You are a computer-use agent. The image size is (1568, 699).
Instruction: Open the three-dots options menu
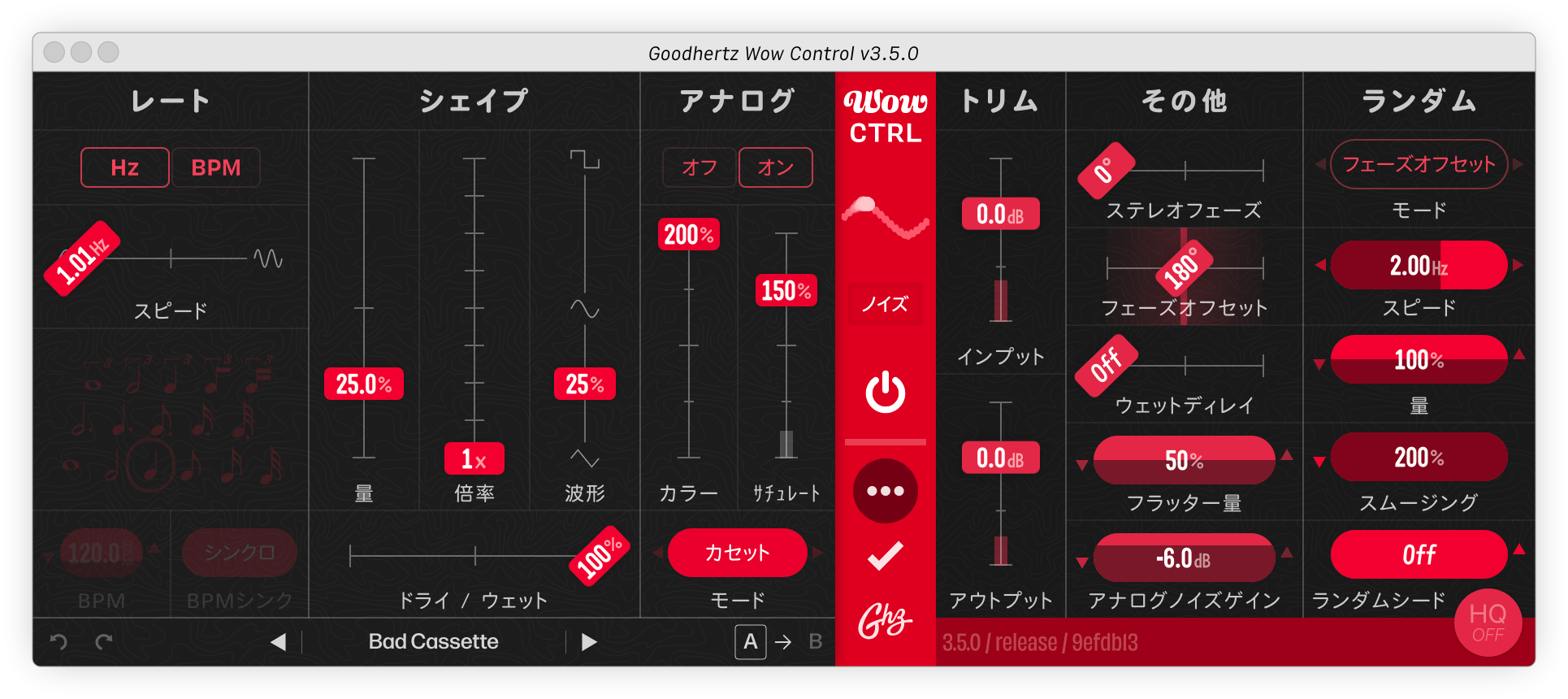pos(885,491)
